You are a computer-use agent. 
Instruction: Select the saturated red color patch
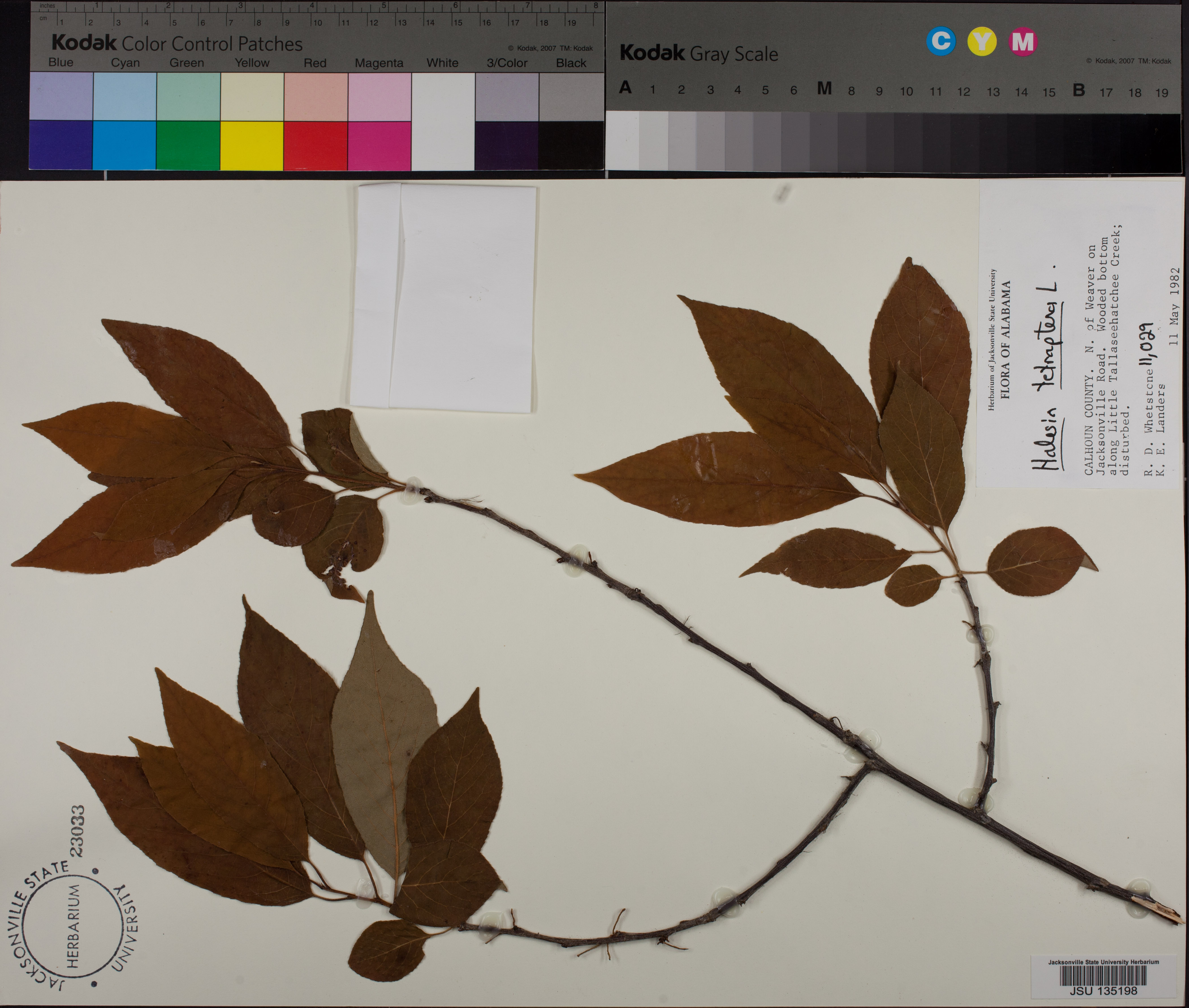point(316,145)
